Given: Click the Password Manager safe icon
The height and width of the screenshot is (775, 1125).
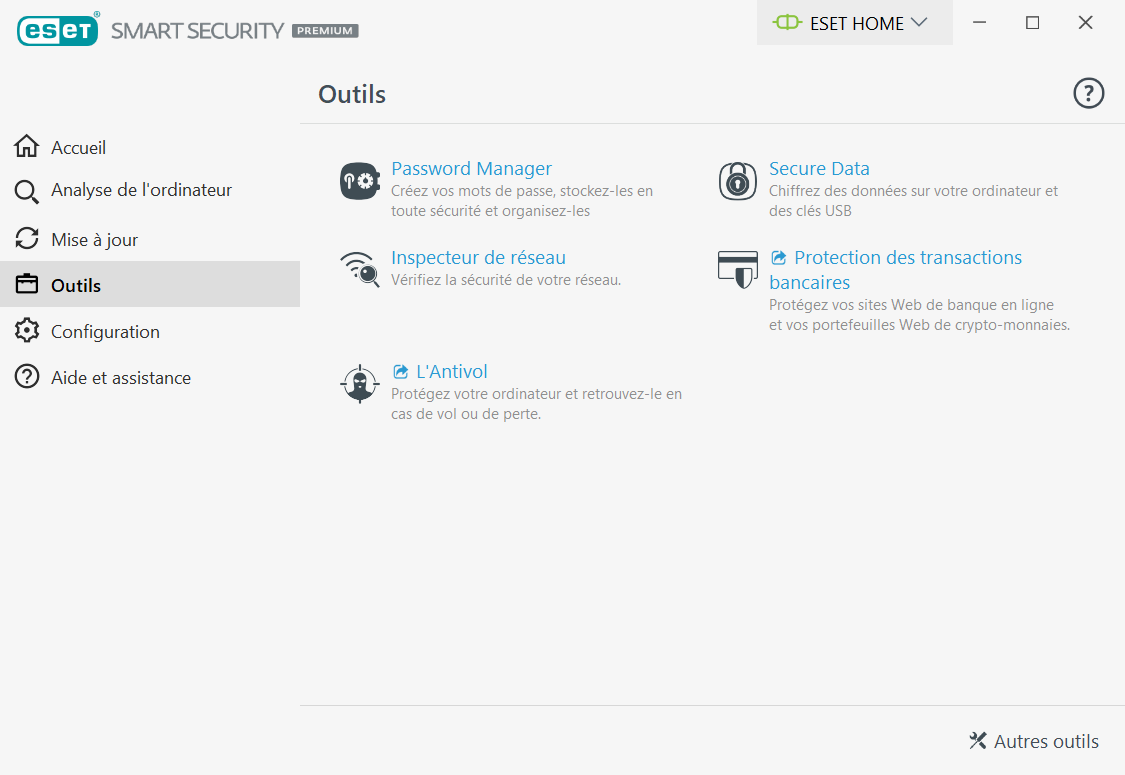Looking at the screenshot, I should (x=359, y=181).
